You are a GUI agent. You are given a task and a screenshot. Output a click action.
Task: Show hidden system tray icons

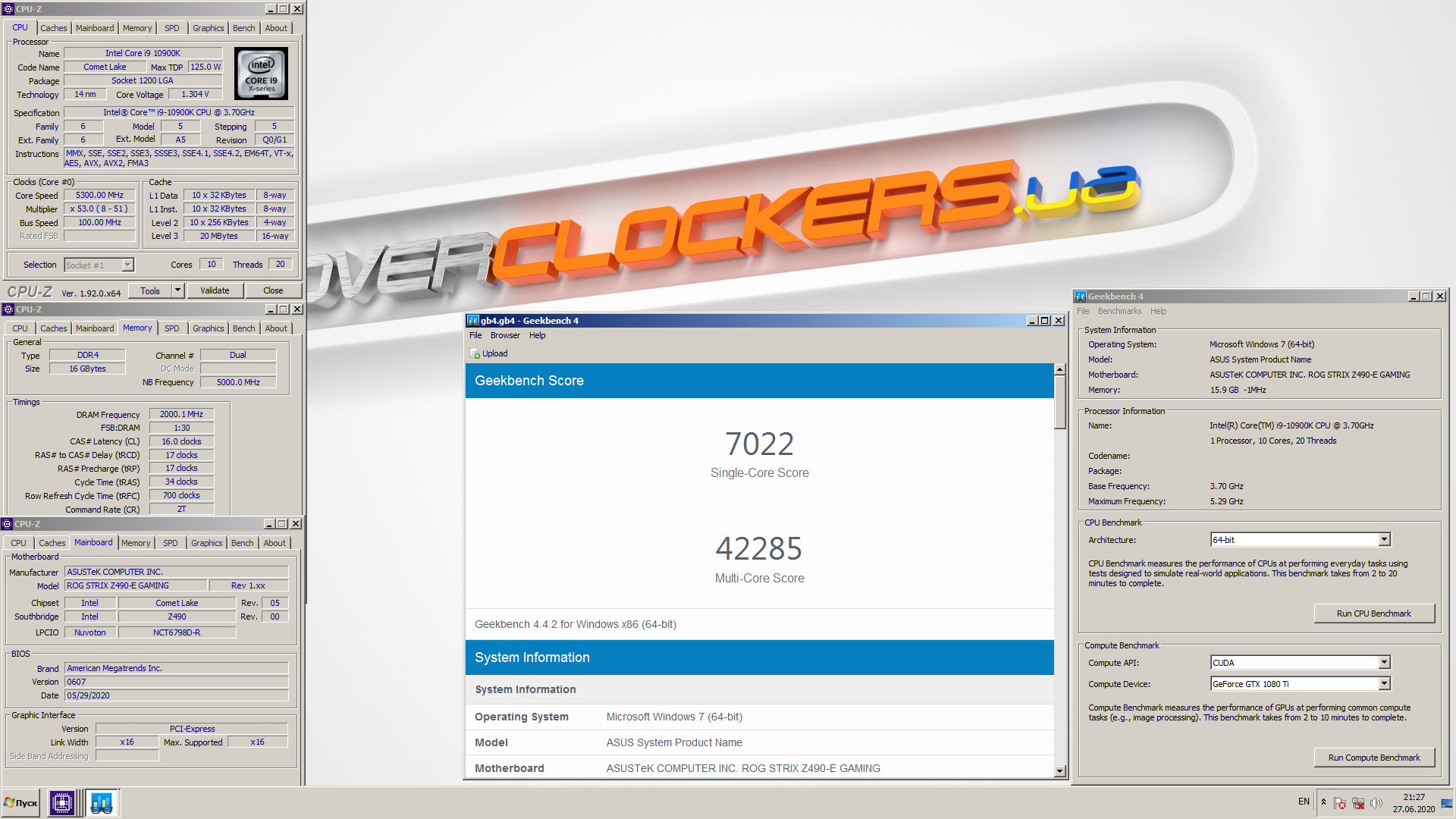pos(1323,802)
